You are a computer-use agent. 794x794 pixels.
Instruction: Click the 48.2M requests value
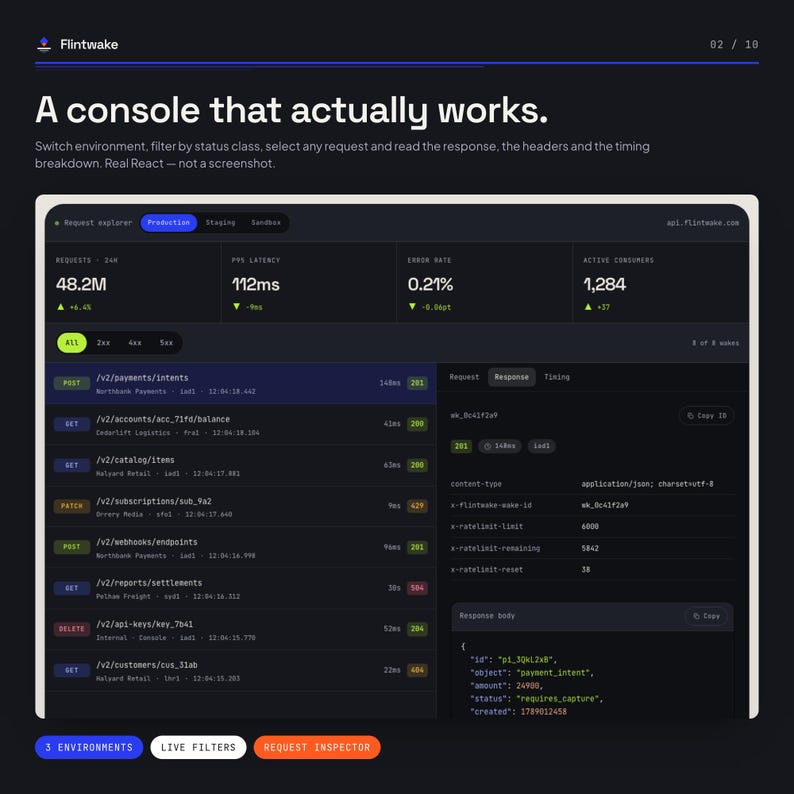(x=81, y=285)
